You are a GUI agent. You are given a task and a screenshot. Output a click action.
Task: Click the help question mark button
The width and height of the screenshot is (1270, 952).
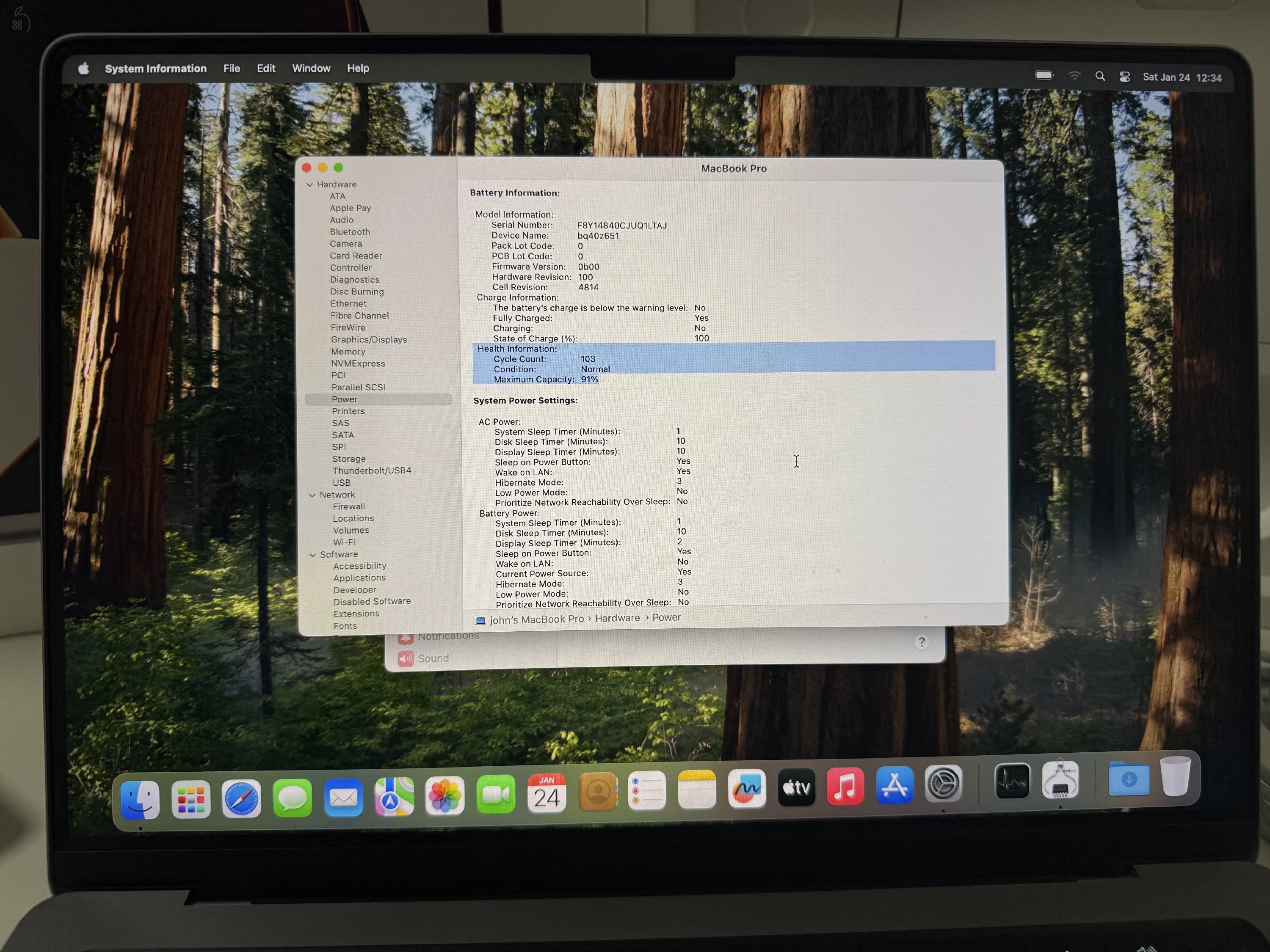click(922, 642)
